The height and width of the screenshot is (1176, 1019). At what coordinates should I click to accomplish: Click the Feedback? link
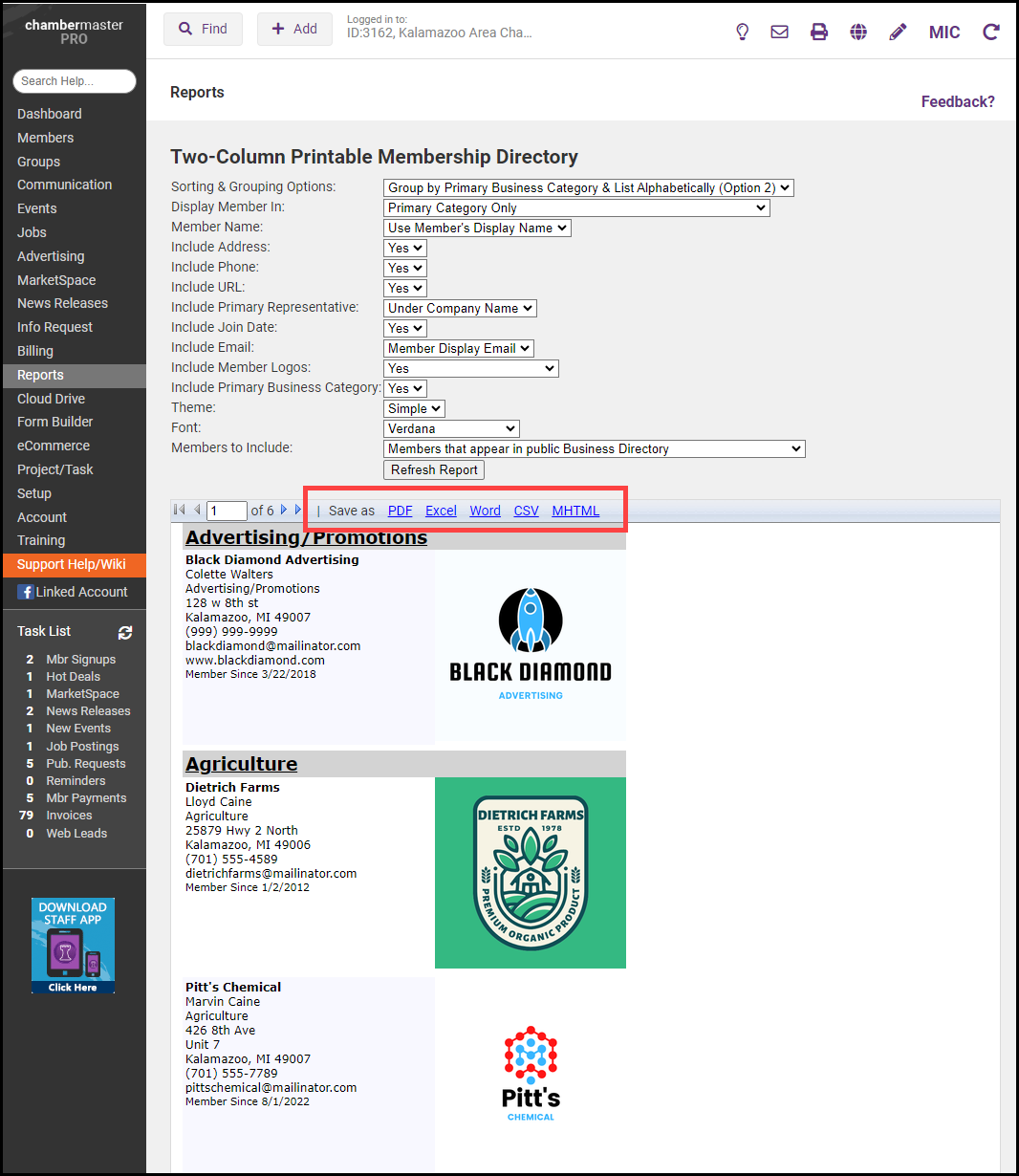958,101
